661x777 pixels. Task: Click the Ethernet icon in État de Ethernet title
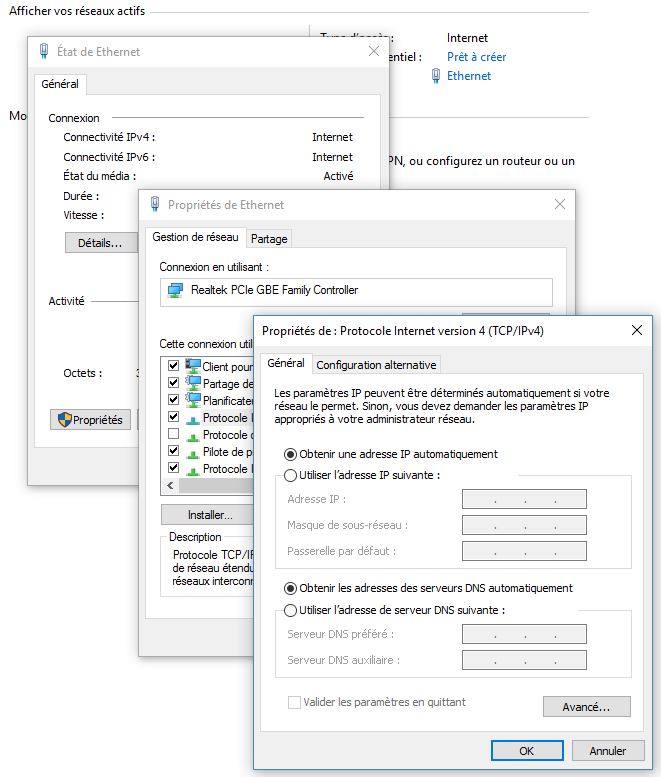pos(44,51)
